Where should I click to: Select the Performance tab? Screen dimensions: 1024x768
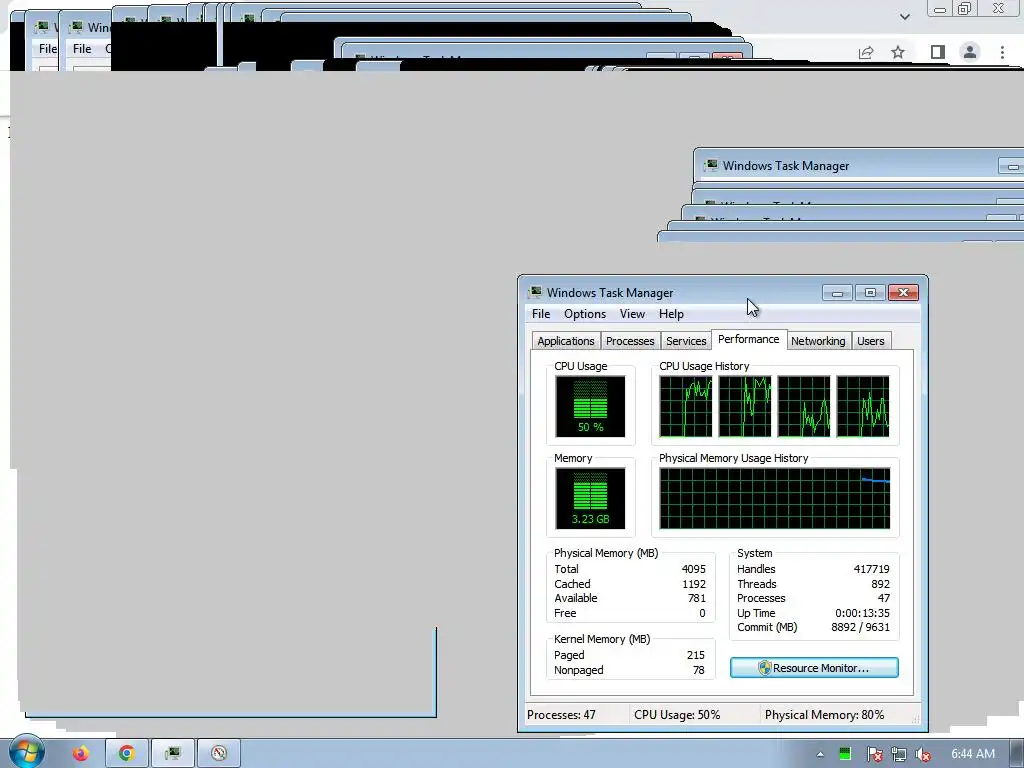click(x=748, y=340)
